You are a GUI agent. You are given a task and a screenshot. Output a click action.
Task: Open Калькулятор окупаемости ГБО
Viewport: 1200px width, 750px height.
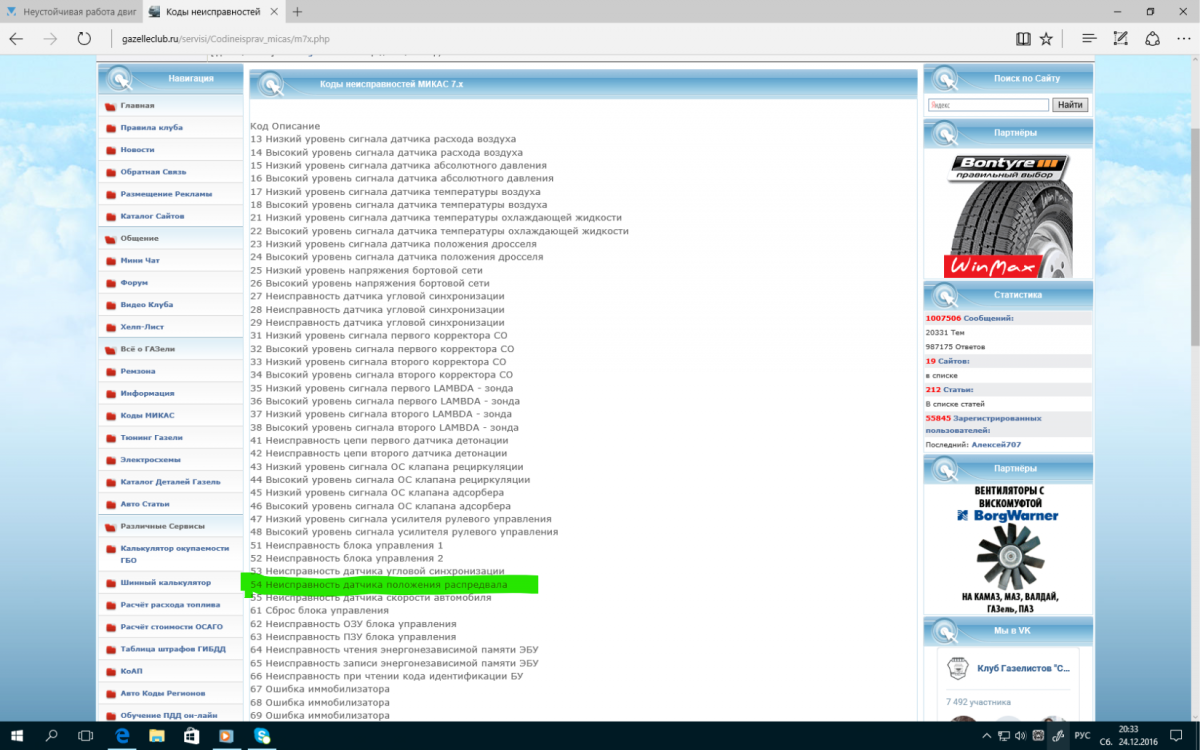click(174, 554)
